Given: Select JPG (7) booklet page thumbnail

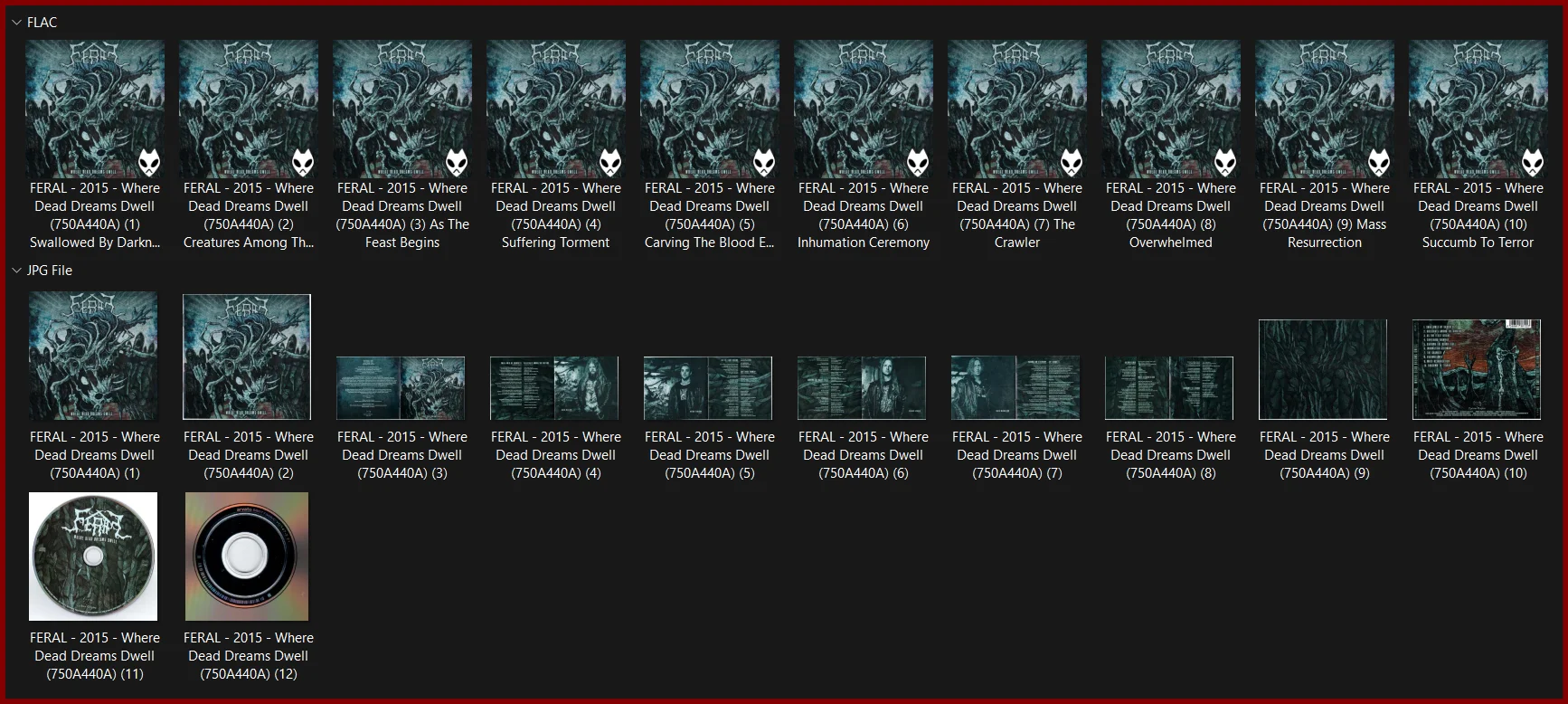Looking at the screenshot, I should [x=1015, y=388].
